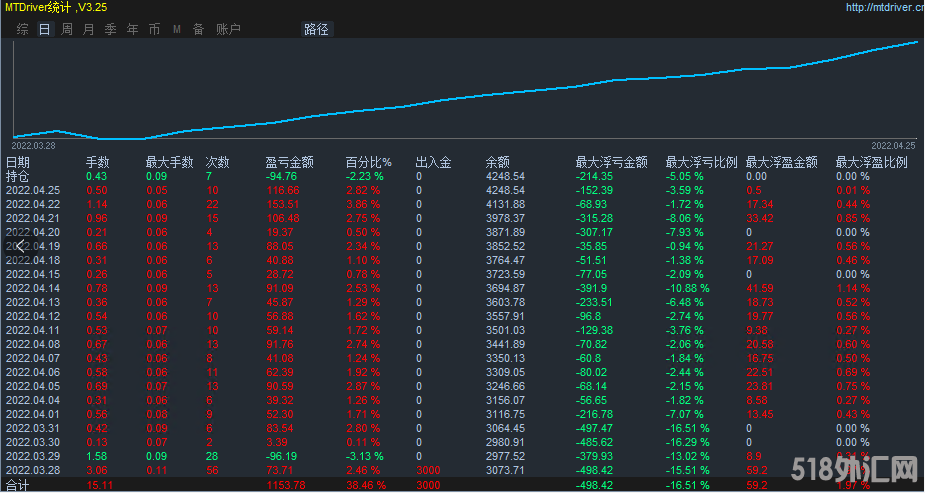Click max floating profit 41.59
925x493 pixels.
click(x=760, y=288)
